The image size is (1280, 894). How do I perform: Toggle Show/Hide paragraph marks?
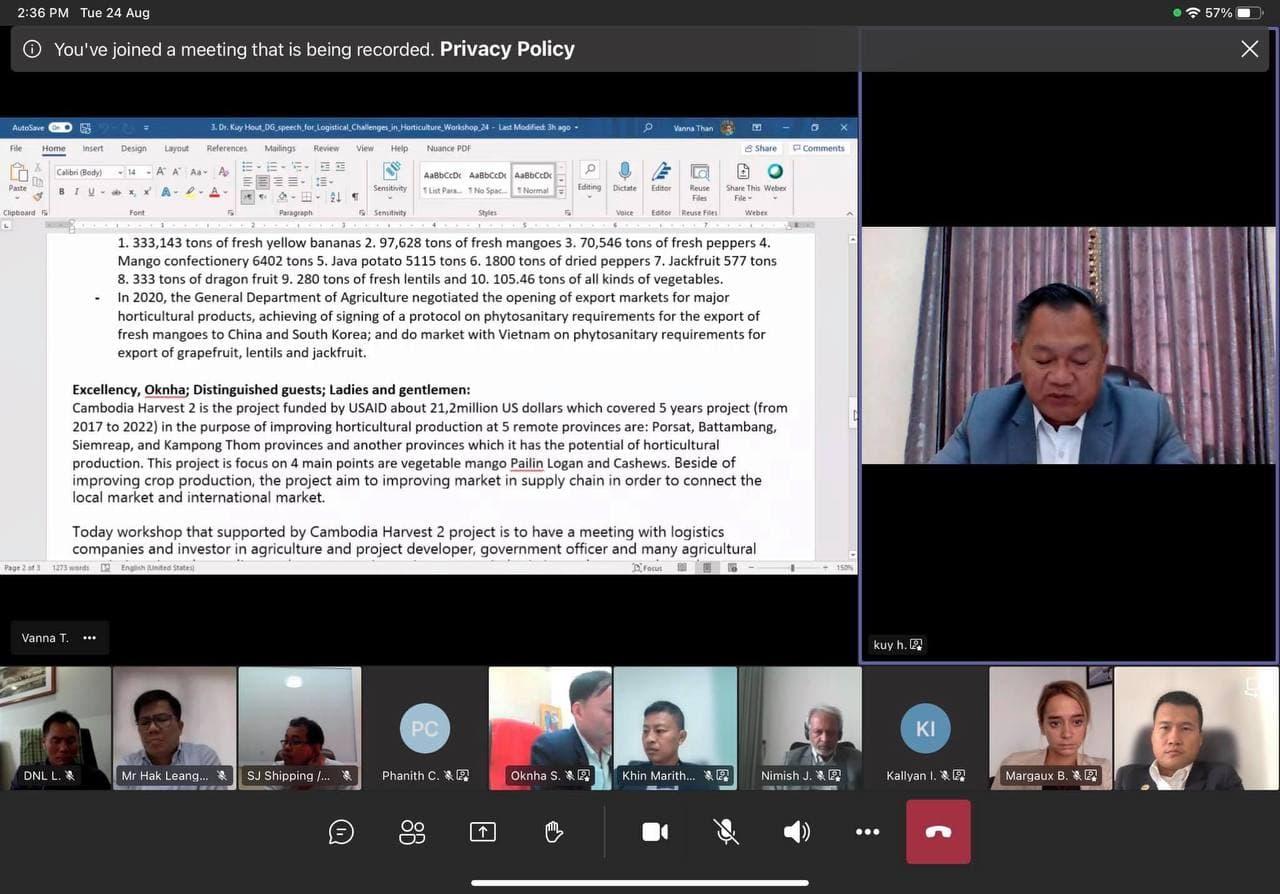coord(355,197)
